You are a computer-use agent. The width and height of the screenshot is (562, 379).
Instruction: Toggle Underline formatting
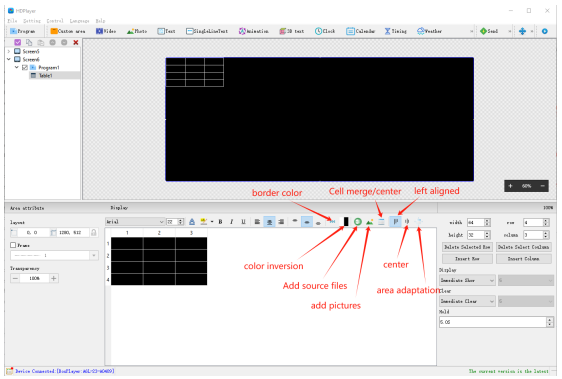point(243,222)
